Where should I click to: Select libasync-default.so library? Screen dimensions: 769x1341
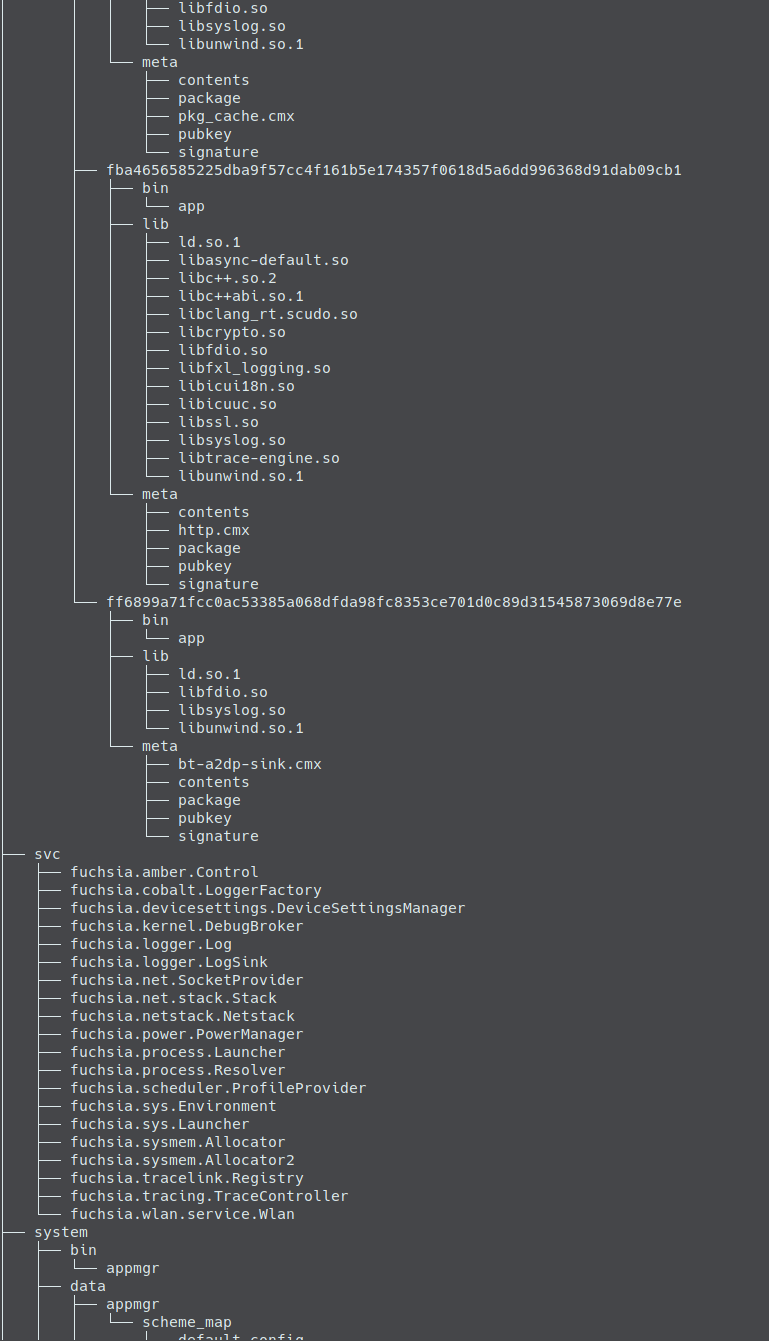[263, 260]
